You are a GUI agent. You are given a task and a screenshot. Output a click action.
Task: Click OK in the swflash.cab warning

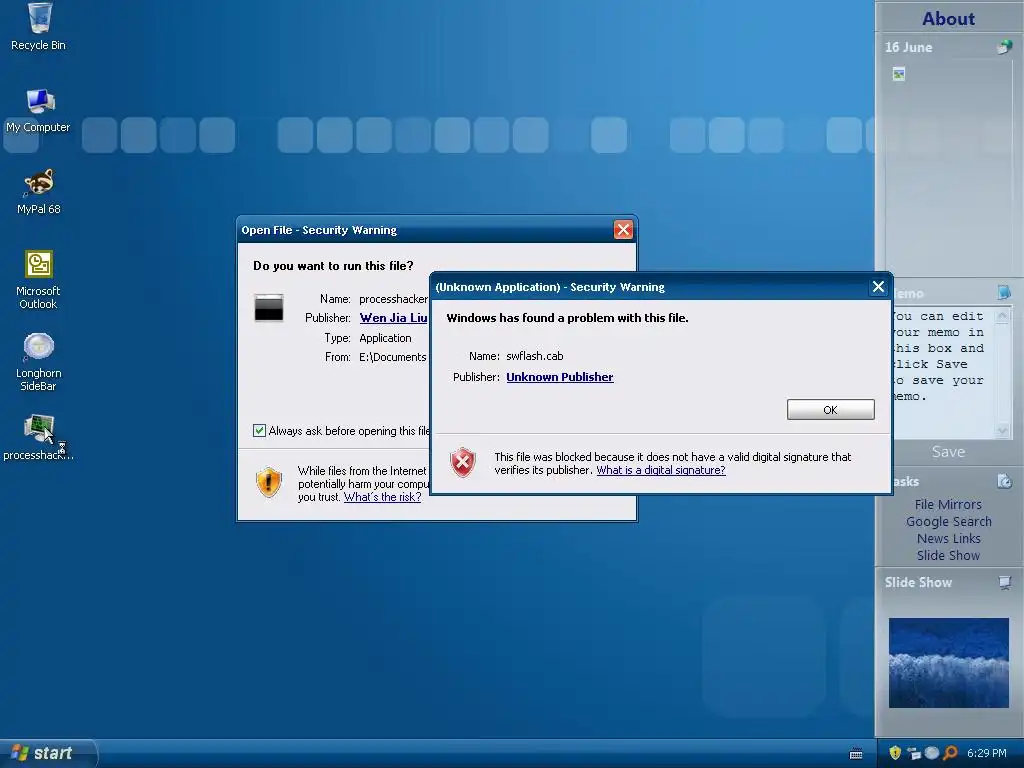(830, 409)
